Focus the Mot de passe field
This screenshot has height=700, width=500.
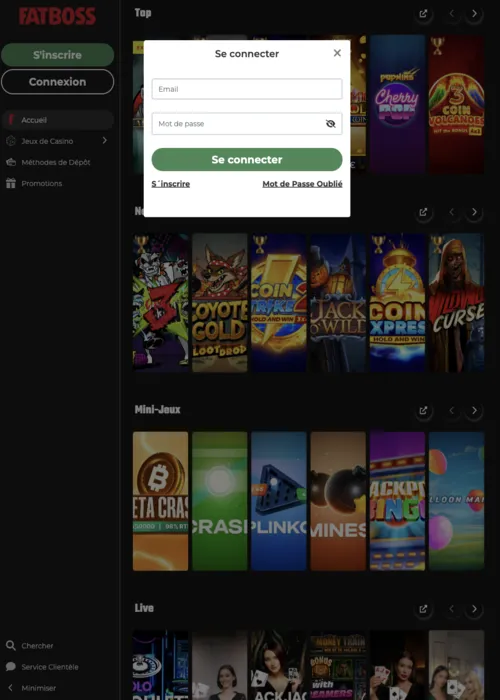tap(247, 124)
